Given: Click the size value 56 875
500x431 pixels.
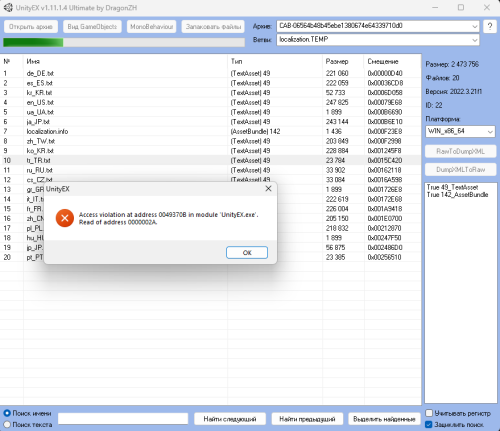Looking at the screenshot, I should 335,247.
